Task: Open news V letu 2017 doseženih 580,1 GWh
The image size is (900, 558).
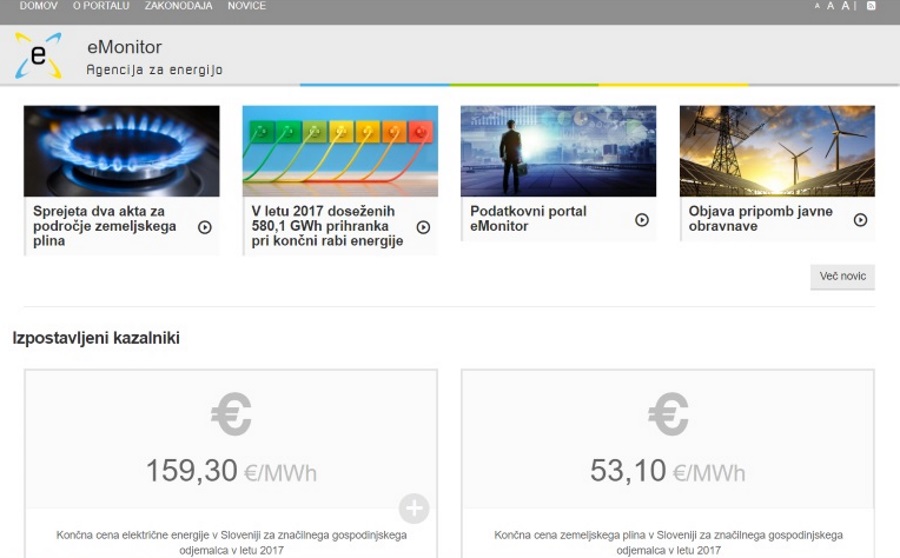Action: click(327, 226)
